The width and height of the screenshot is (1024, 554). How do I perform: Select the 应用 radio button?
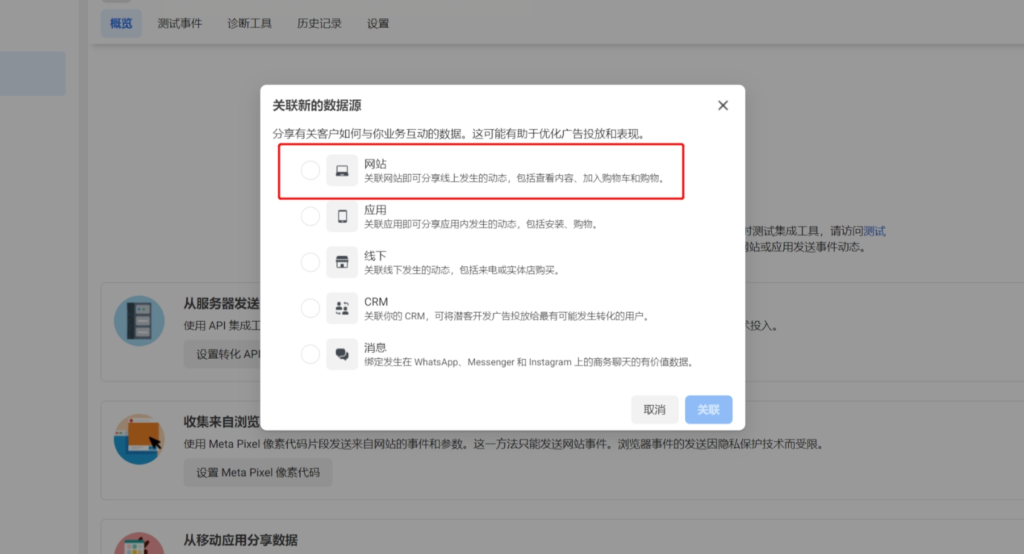point(310,216)
